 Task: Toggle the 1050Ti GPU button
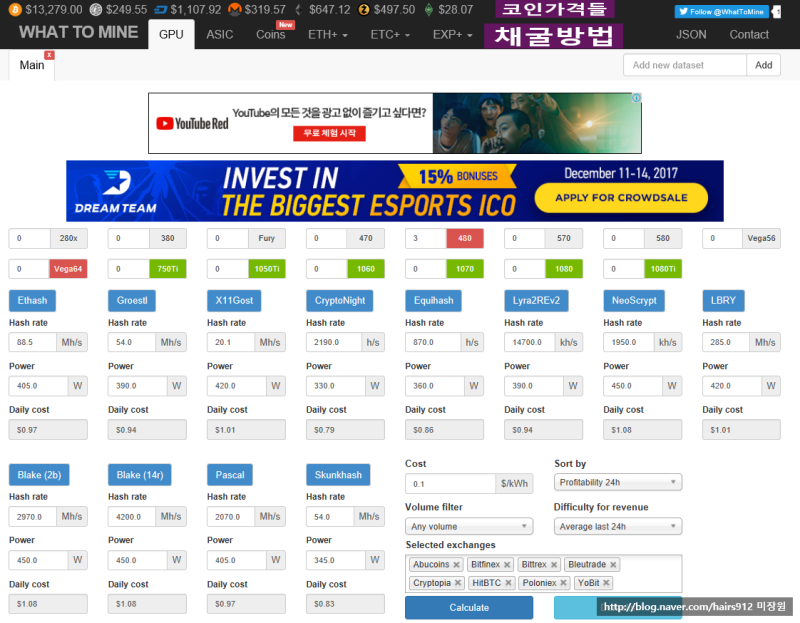[267, 269]
